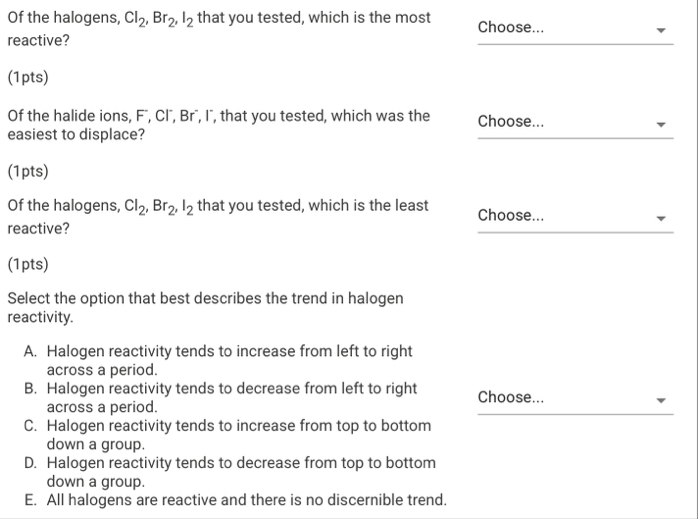Click the arrow on the reactivity trend dropdown
The height and width of the screenshot is (519, 698).
click(661, 401)
